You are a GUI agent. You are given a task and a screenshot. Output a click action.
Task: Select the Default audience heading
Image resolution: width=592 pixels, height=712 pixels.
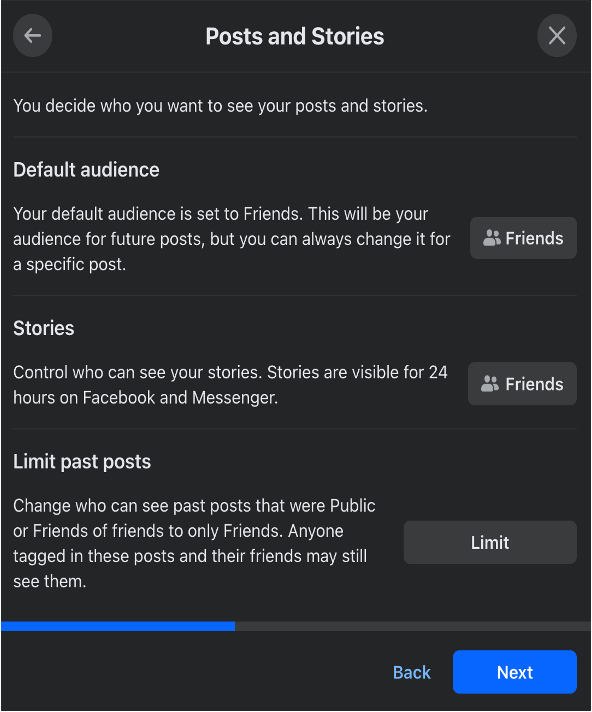click(86, 170)
